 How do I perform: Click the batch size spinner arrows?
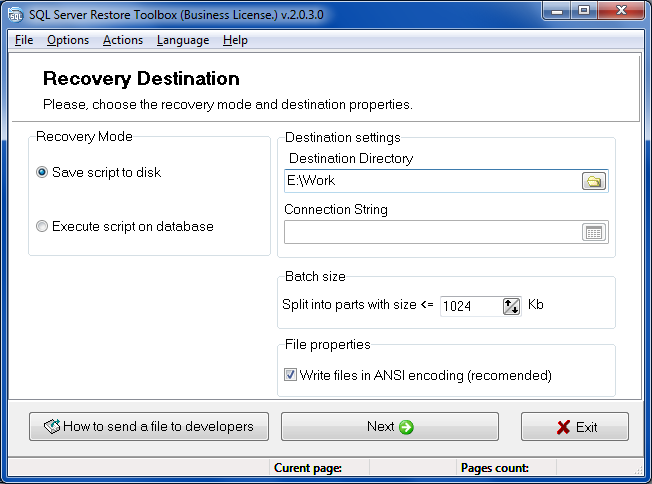511,306
